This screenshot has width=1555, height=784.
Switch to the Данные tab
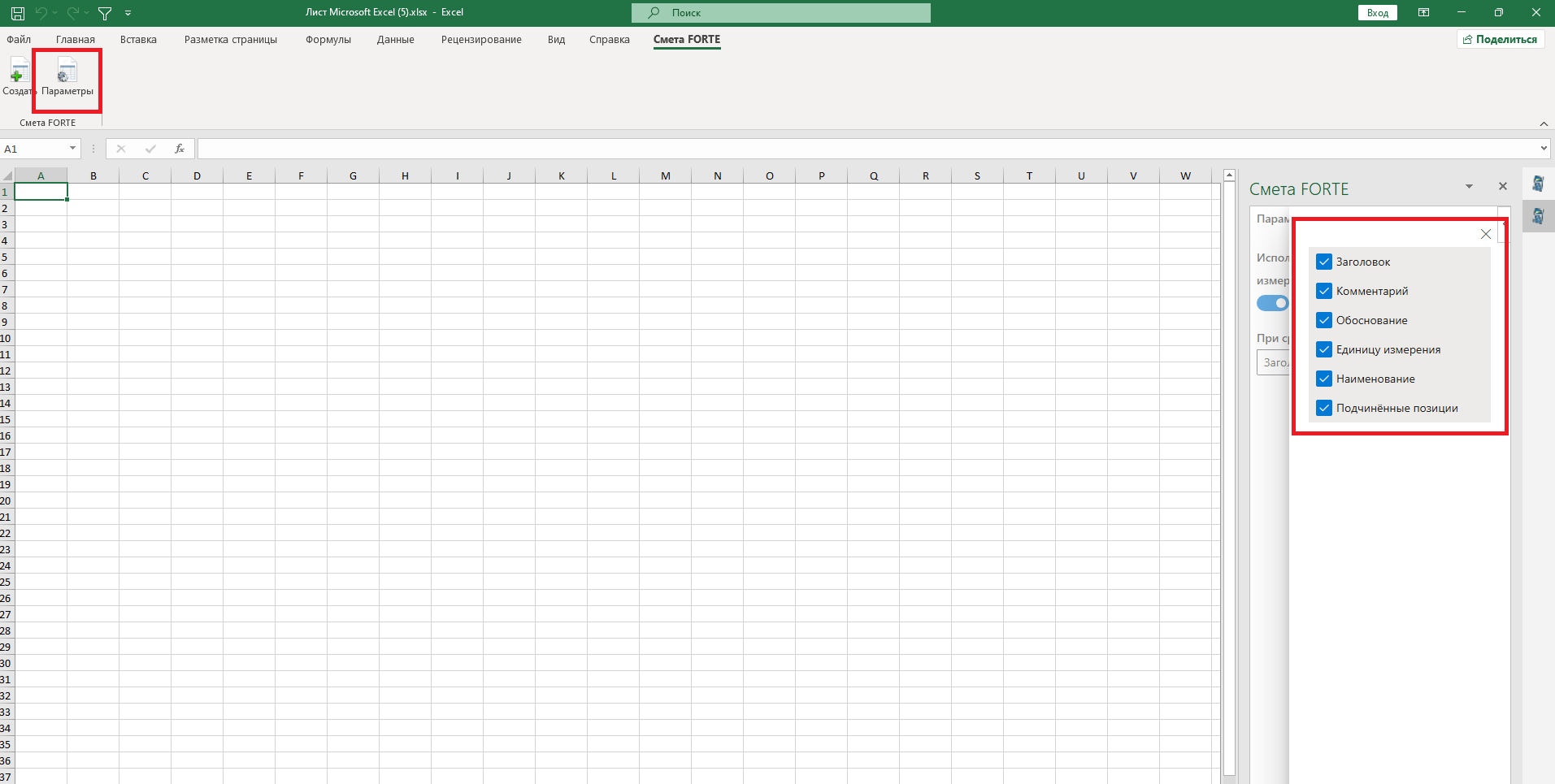pyautogui.click(x=396, y=39)
